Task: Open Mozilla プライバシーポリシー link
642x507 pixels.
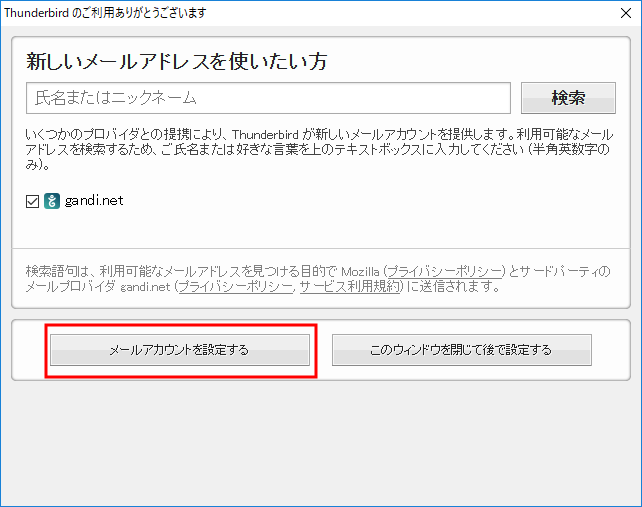Action: [x=444, y=271]
